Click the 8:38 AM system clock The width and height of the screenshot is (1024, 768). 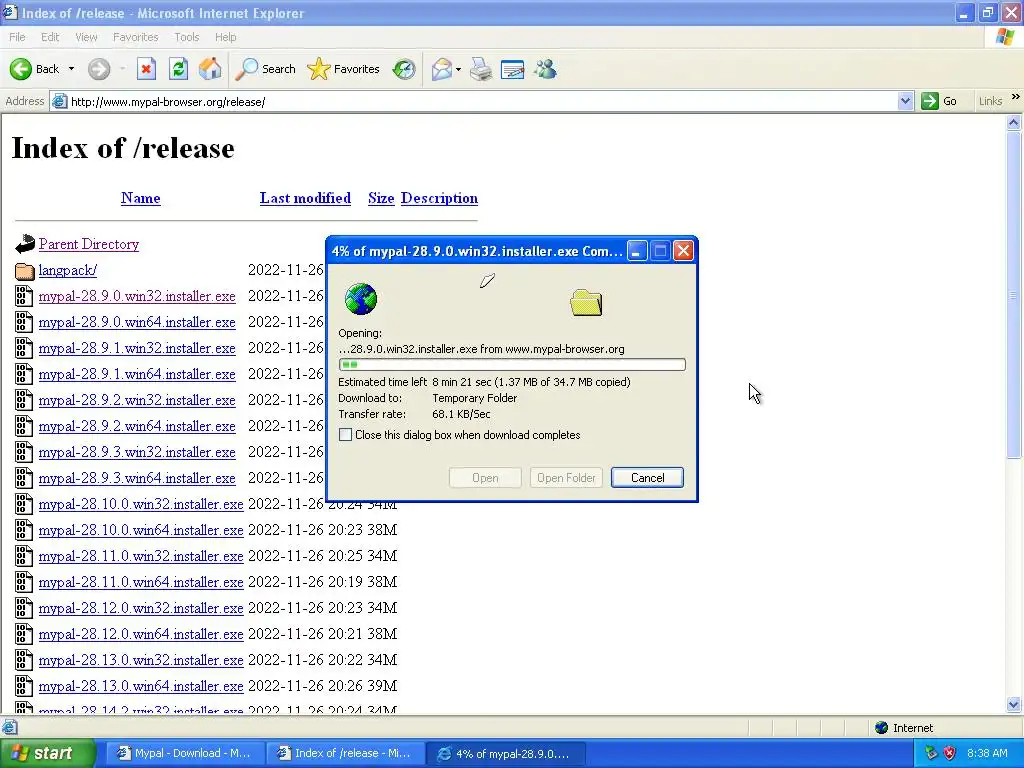click(987, 753)
